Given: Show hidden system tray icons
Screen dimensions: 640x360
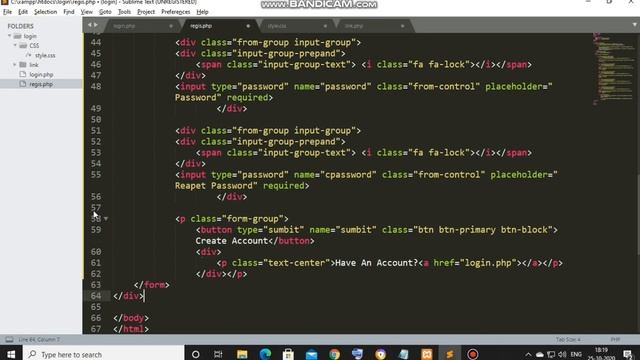Looking at the screenshot, I should (528, 354).
